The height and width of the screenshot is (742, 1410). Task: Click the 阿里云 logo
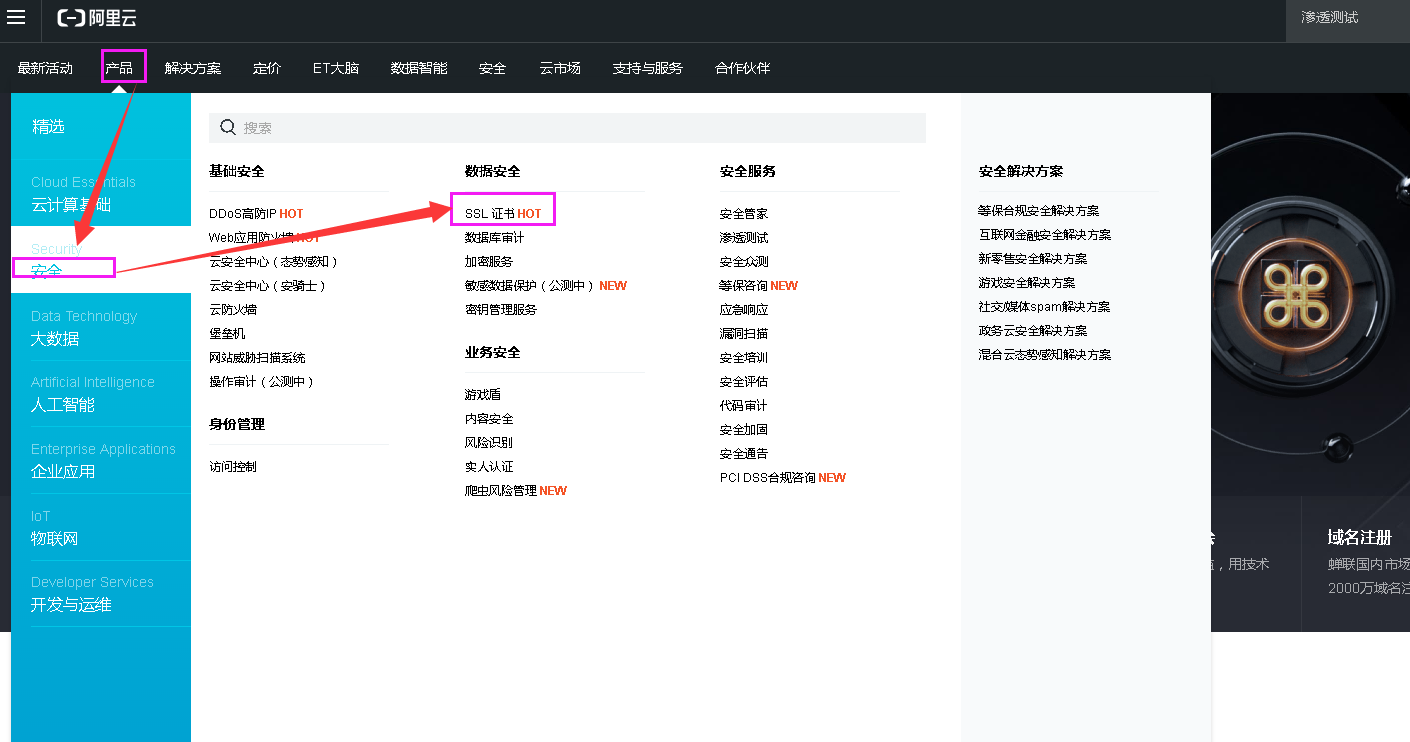pos(98,18)
